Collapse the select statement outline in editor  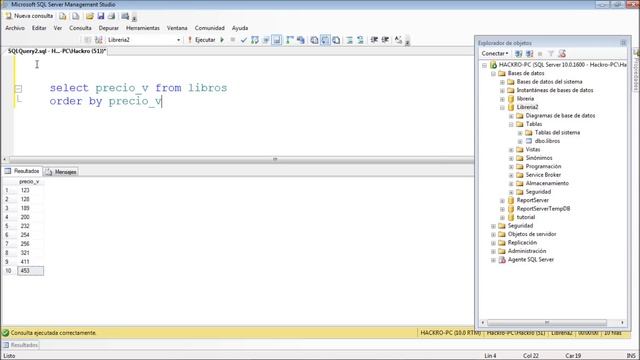coord(18,88)
